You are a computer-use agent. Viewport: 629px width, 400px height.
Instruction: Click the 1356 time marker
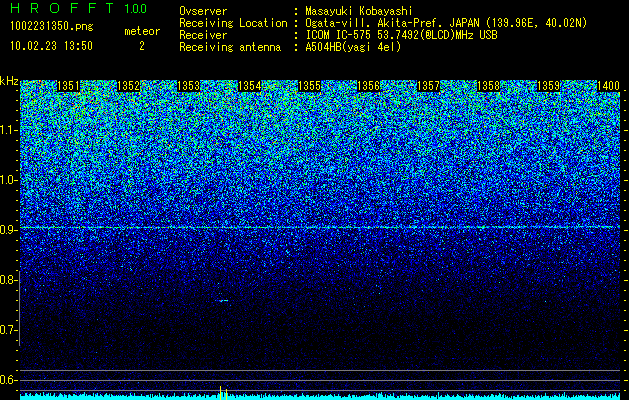369,86
